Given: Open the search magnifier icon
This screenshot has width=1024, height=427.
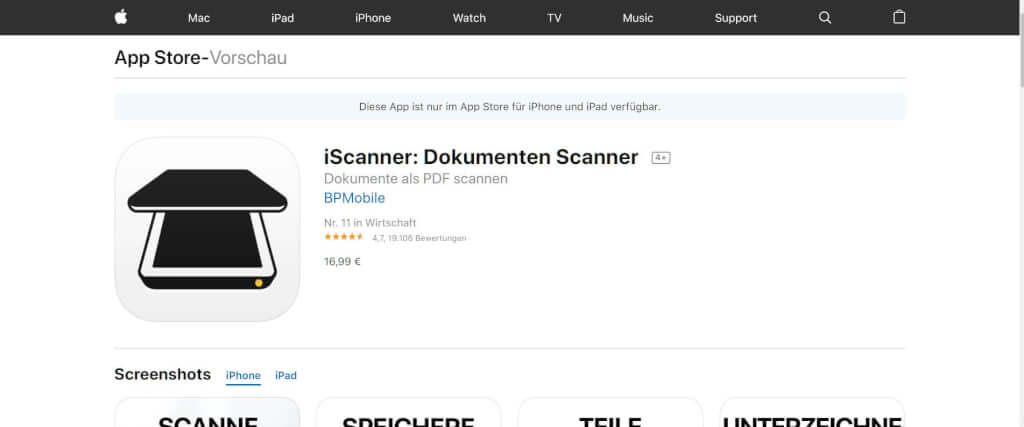Looking at the screenshot, I should (x=825, y=18).
